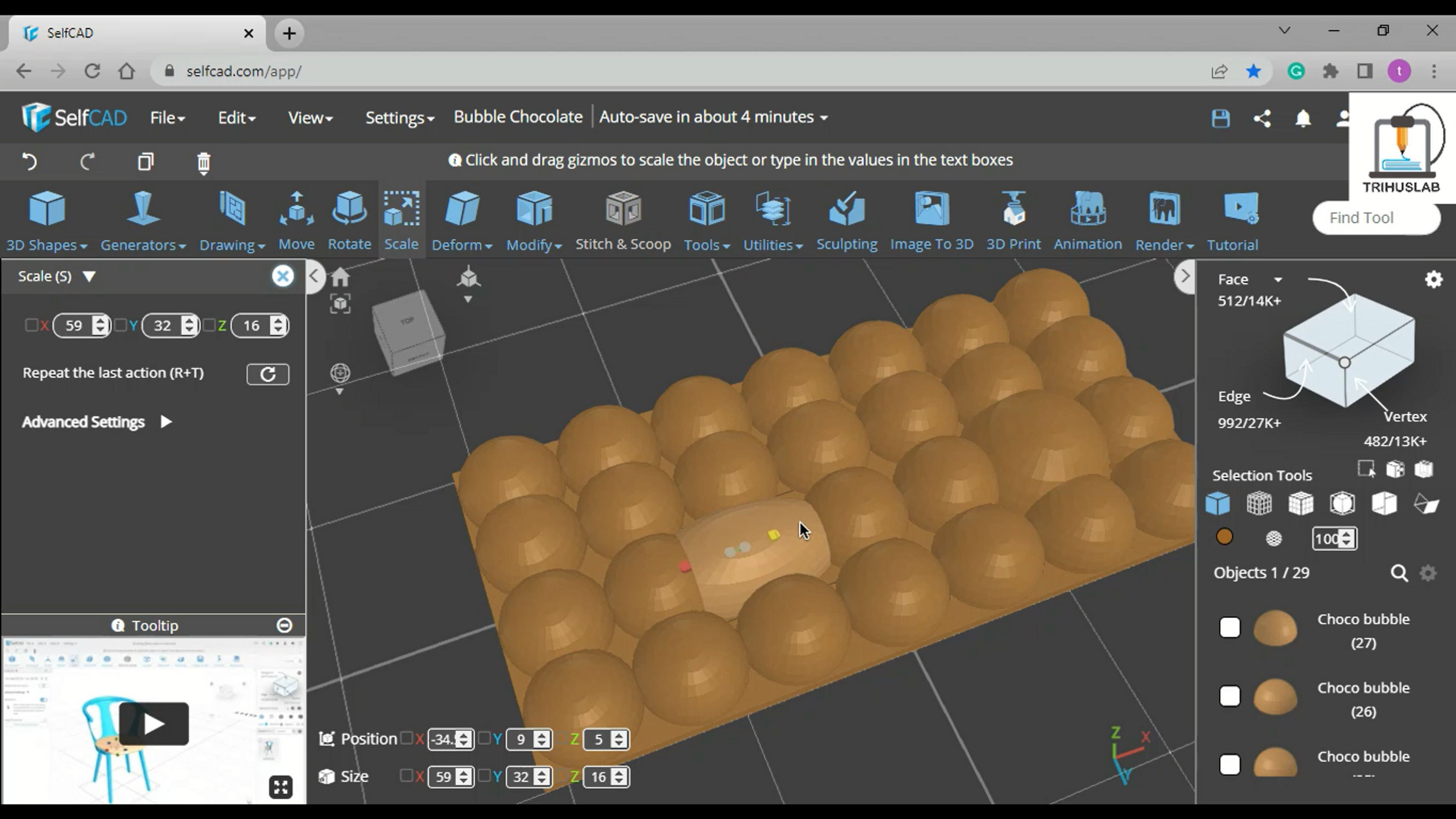Close the Scale panel
Screen dimensions: 1456x819
tap(283, 276)
